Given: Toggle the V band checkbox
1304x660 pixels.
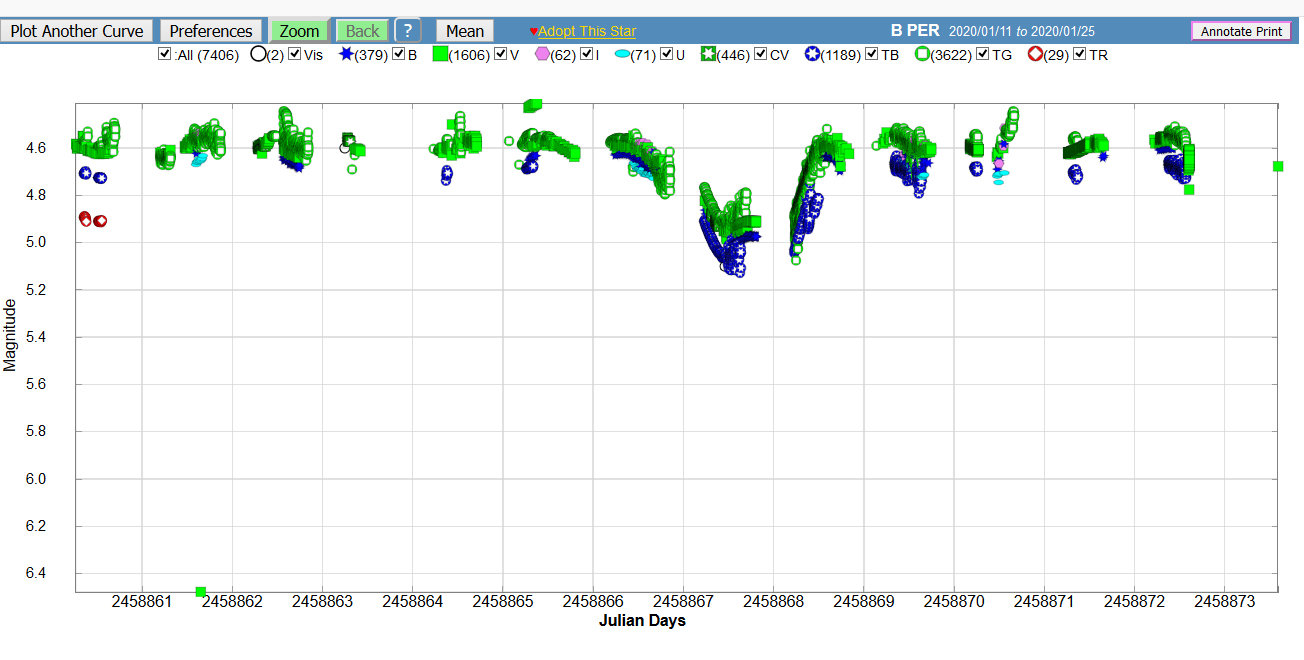Looking at the screenshot, I should 501,54.
